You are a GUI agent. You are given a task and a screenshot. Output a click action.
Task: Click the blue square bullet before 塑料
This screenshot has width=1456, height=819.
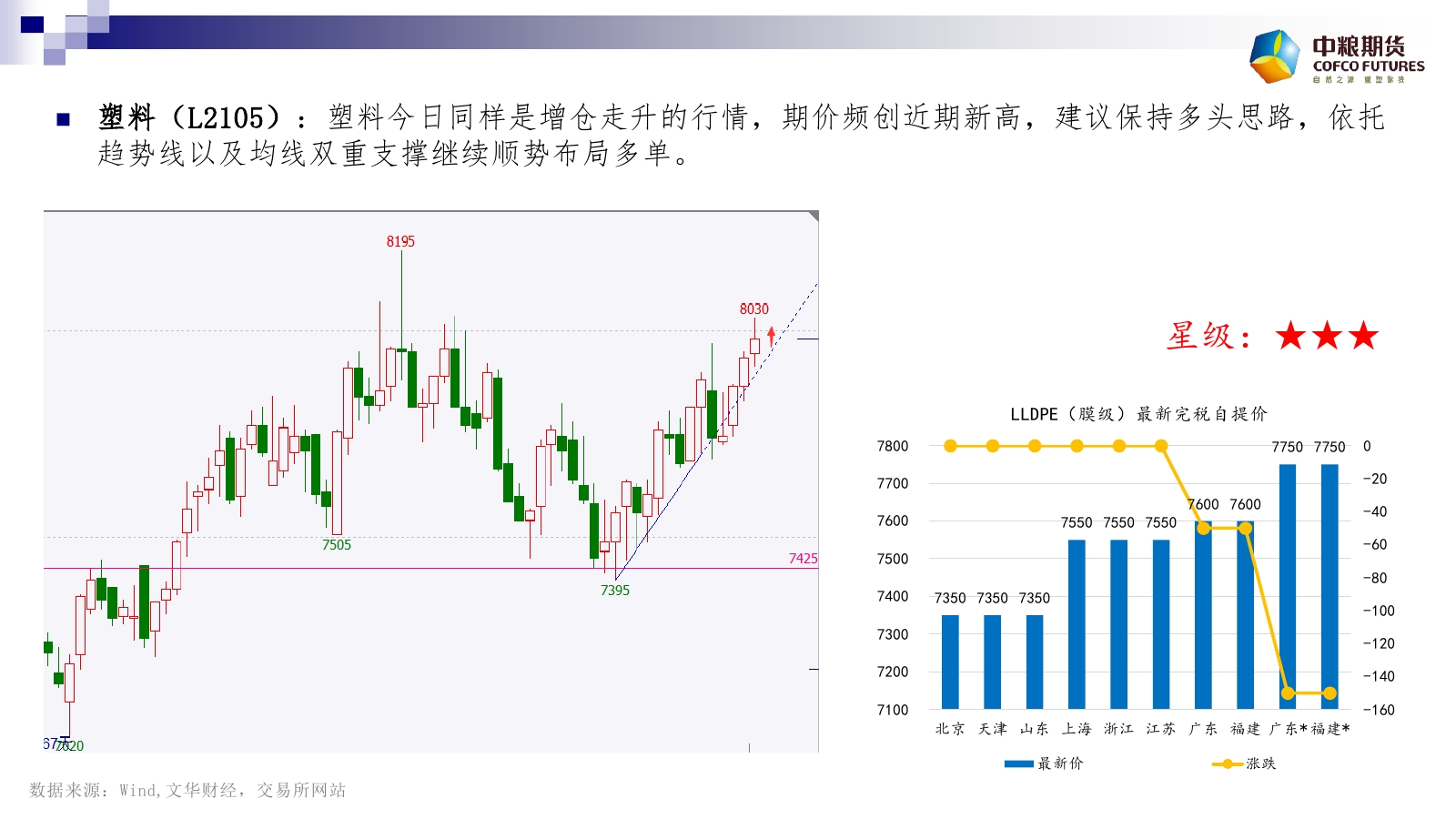(x=63, y=119)
